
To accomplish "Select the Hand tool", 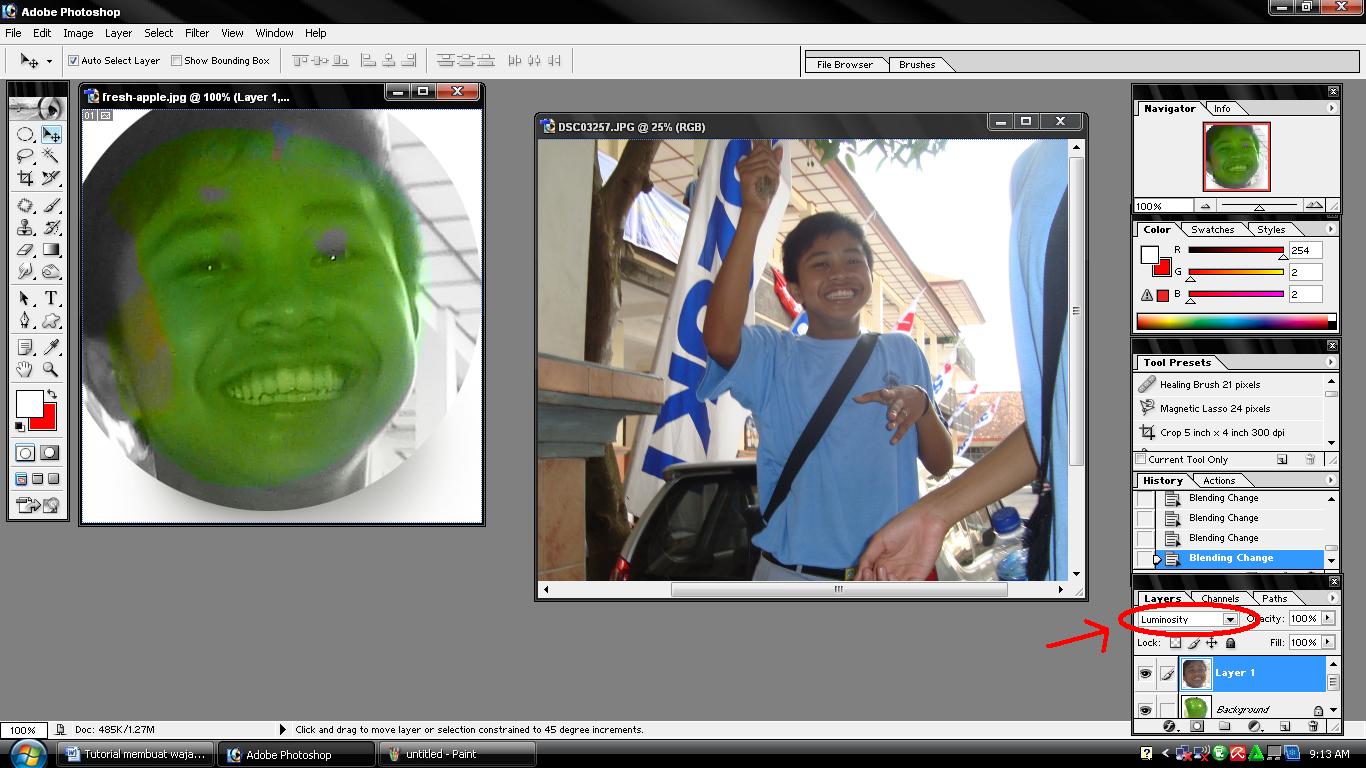I will coord(25,369).
